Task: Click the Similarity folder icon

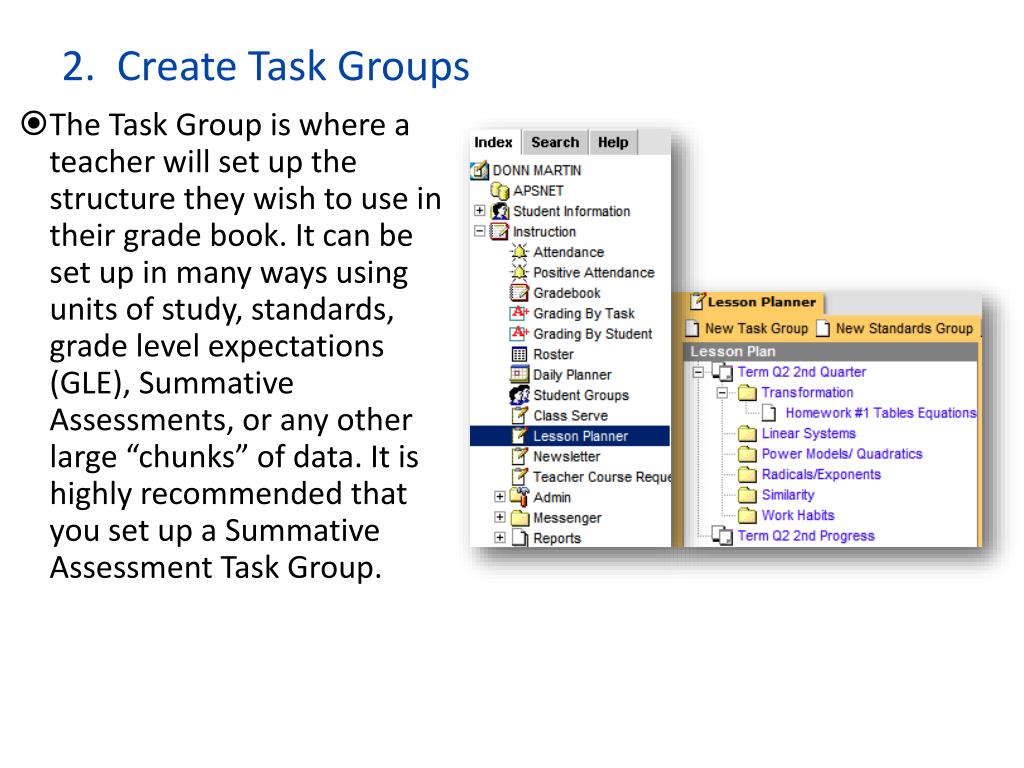Action: [747, 495]
